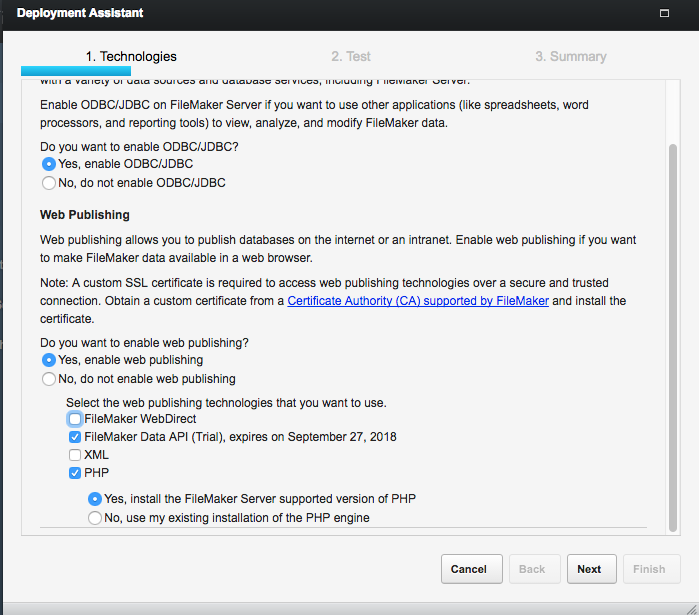The width and height of the screenshot is (699, 615).
Task: Enable the XML checkbox
Action: tap(75, 455)
